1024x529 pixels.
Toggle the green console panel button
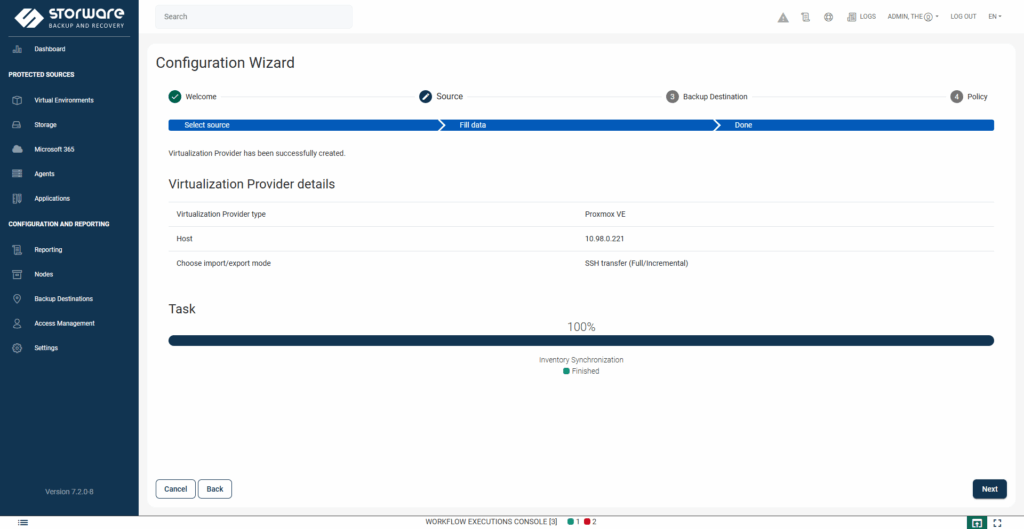[976, 522]
